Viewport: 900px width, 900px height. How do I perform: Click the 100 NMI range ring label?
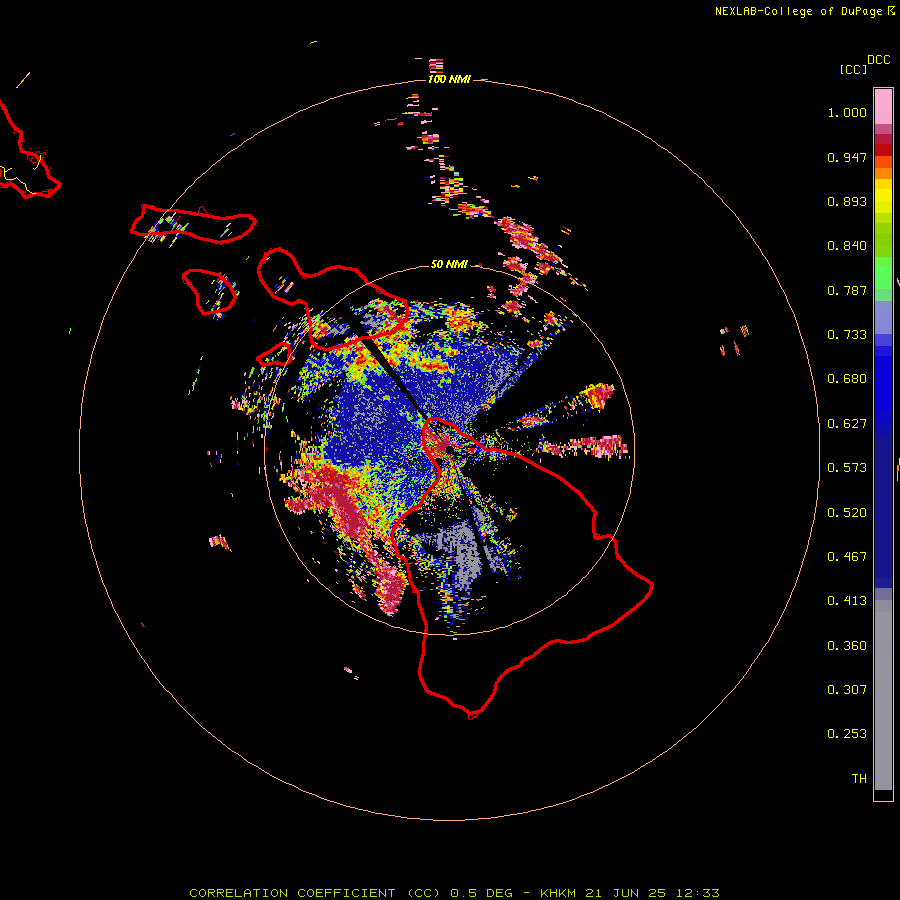coord(449,79)
